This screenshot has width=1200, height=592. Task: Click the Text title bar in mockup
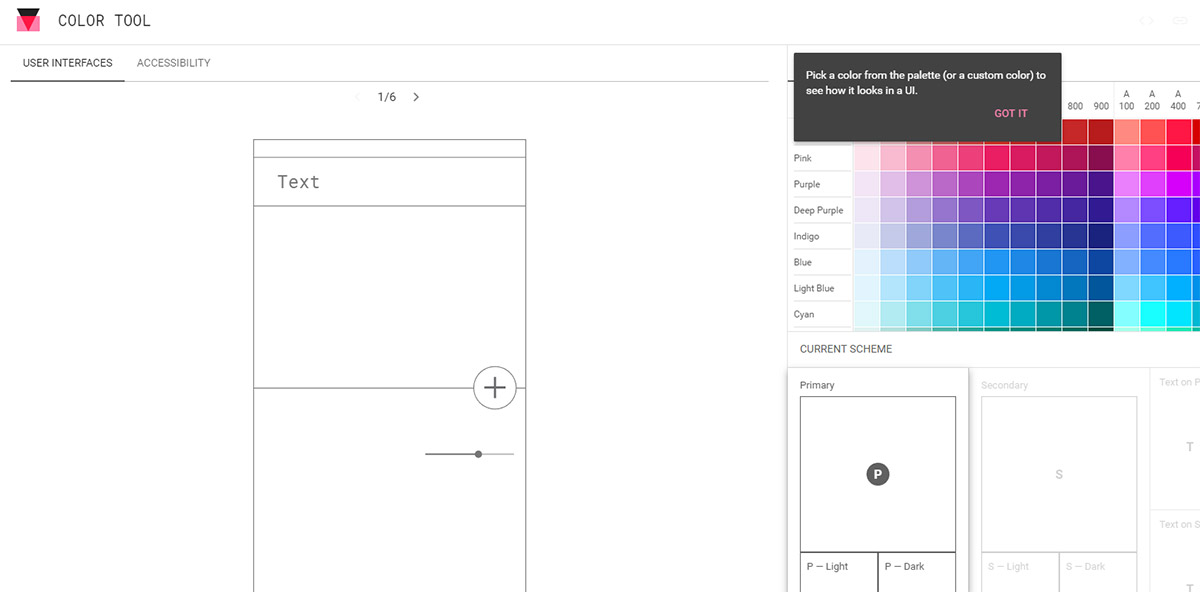pyautogui.click(x=390, y=182)
